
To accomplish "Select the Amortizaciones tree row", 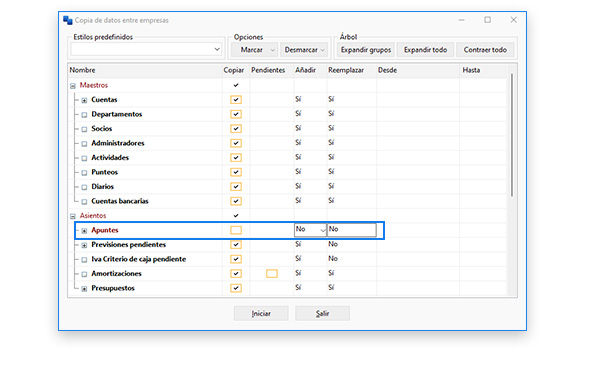I will coord(116,274).
